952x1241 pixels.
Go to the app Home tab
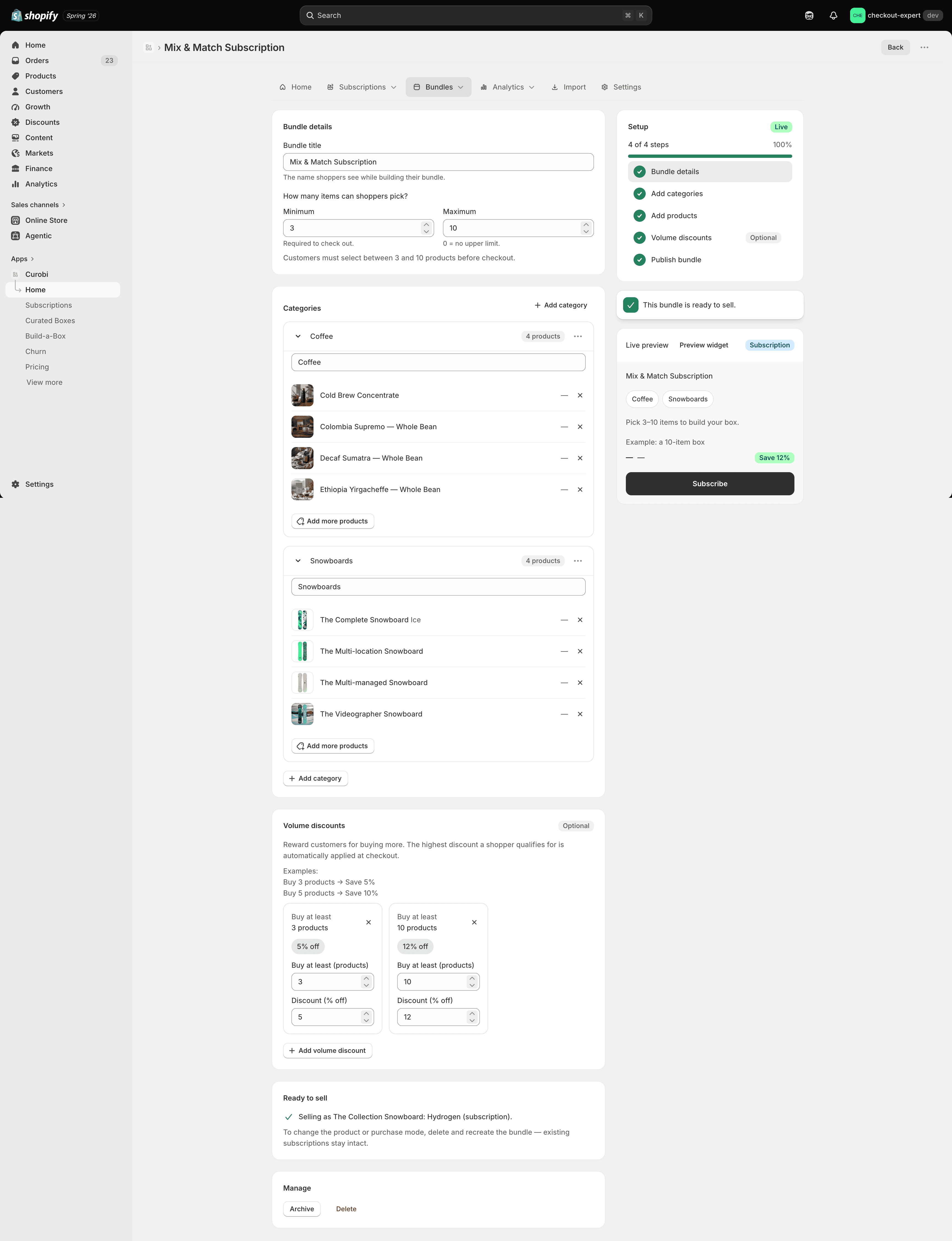pos(295,87)
